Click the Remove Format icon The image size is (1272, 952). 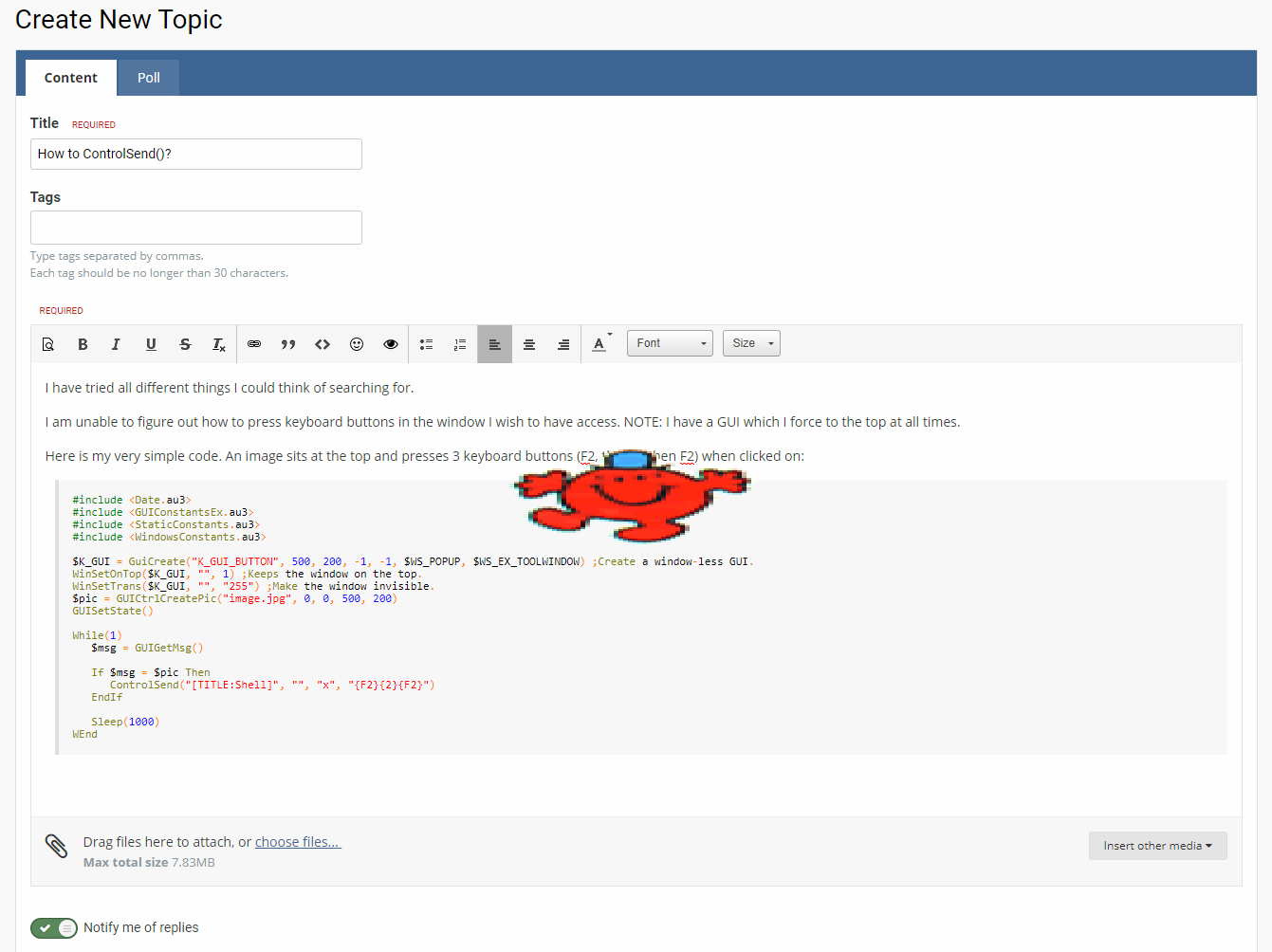pyautogui.click(x=219, y=344)
